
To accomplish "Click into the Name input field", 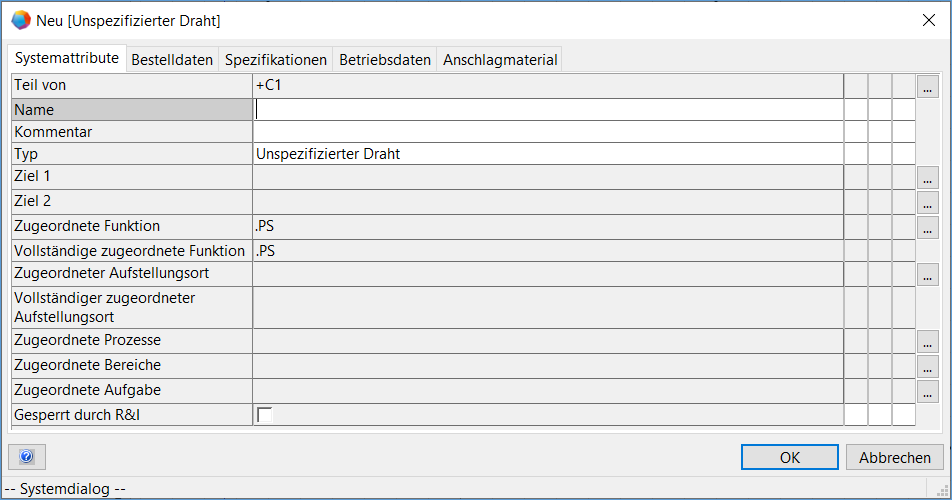I will point(548,110).
